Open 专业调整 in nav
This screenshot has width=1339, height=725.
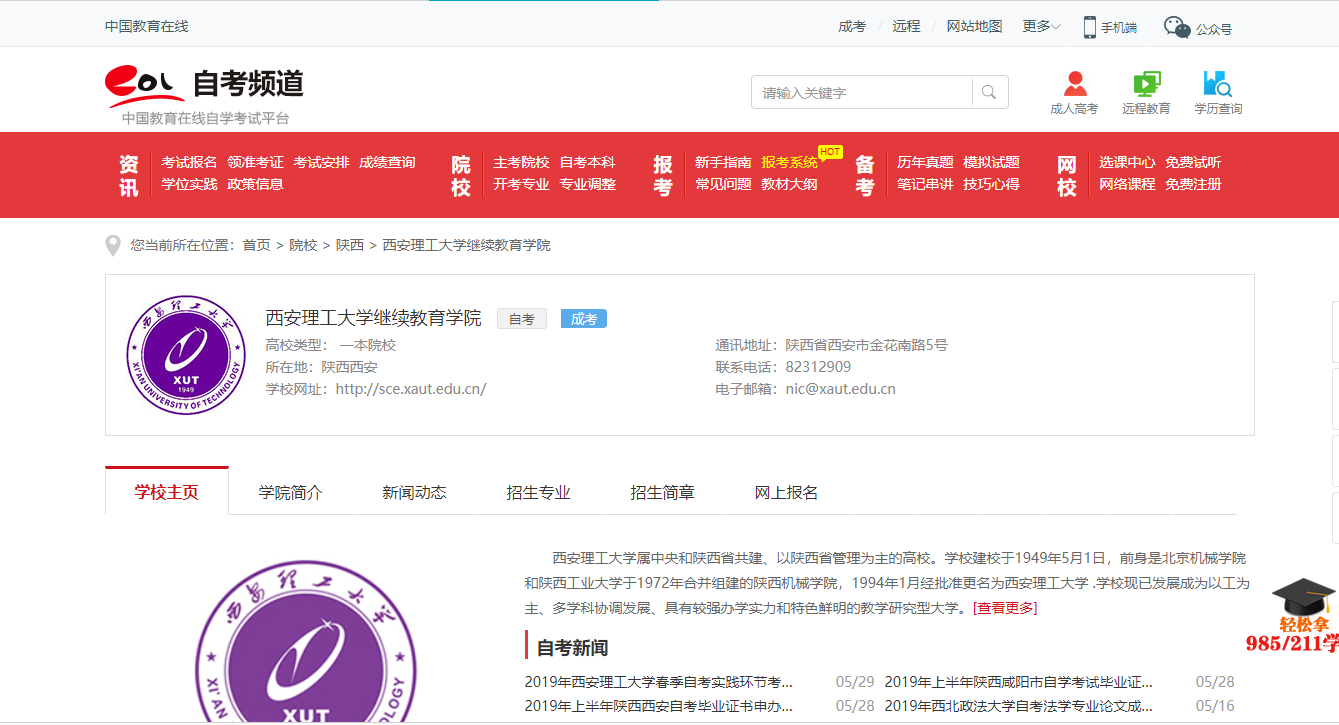(x=587, y=184)
